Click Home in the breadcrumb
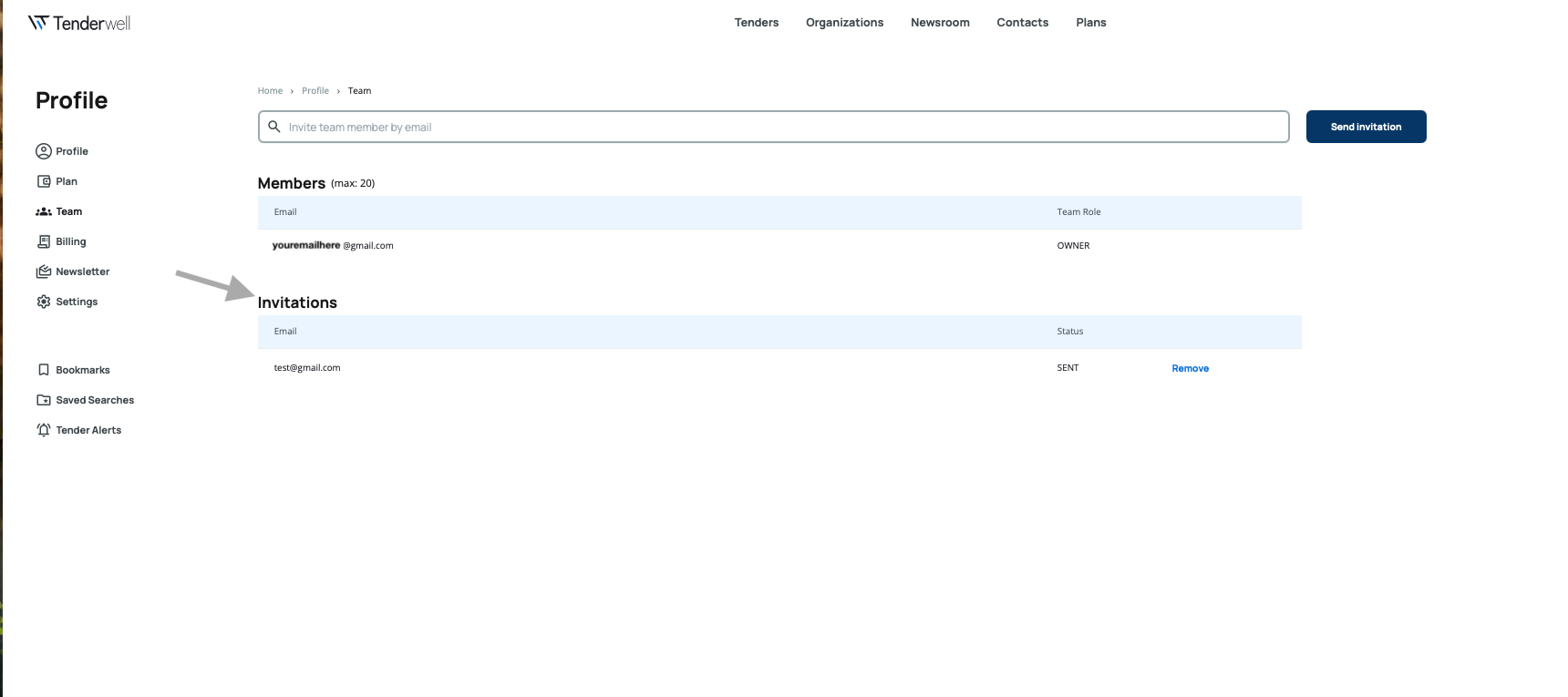Viewport: 1568px width, 697px height. tap(270, 91)
